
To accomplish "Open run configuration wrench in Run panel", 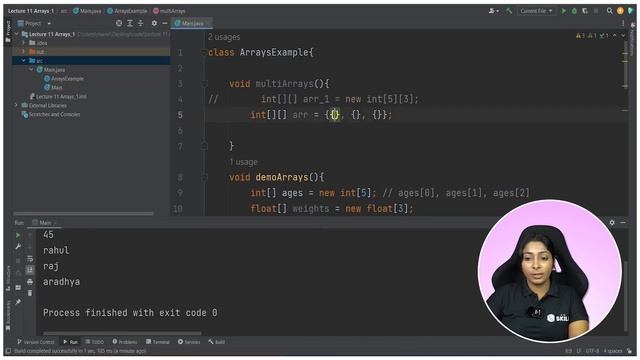I will [x=18, y=247].
